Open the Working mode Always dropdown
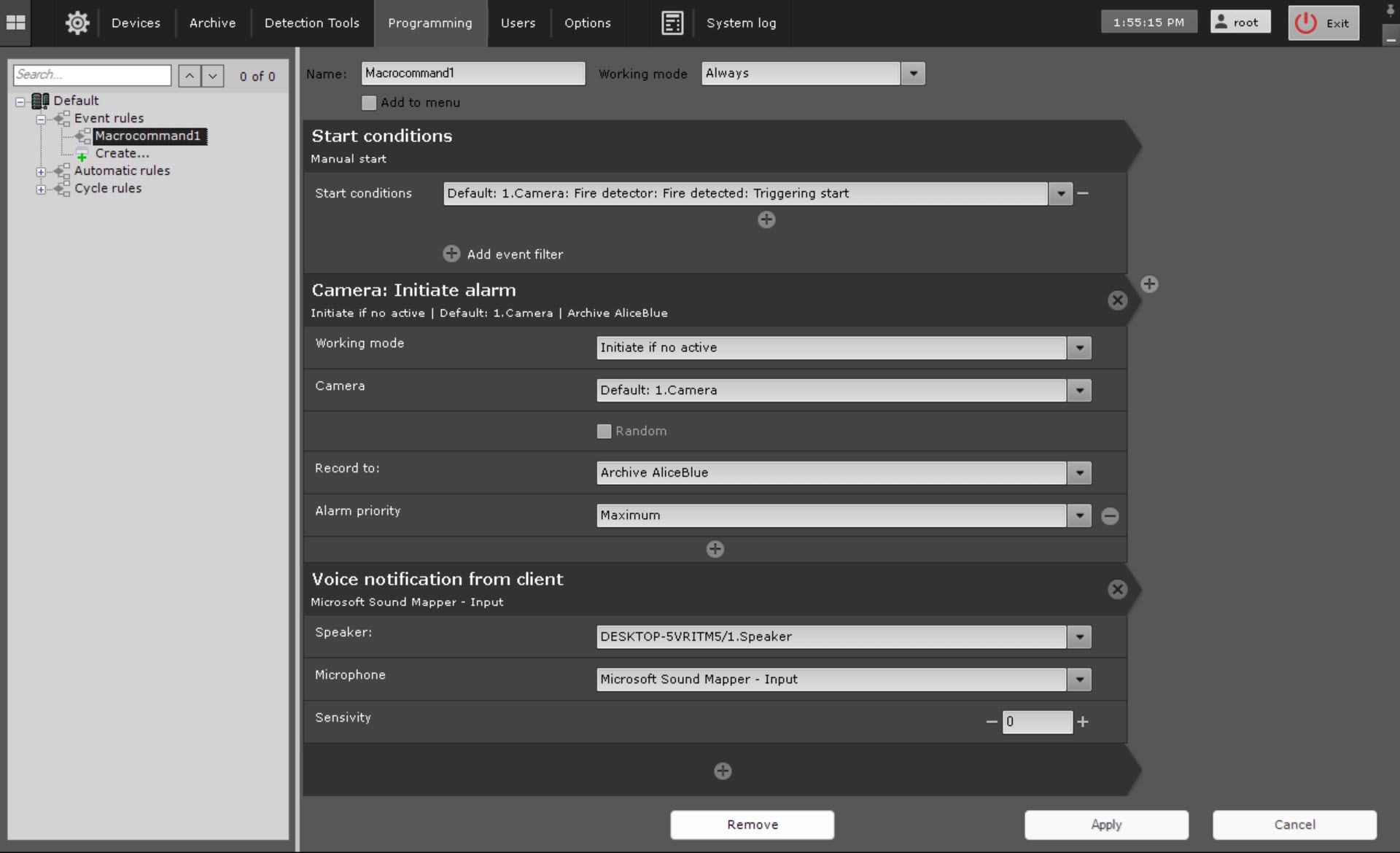The height and width of the screenshot is (853, 1400). (x=913, y=74)
